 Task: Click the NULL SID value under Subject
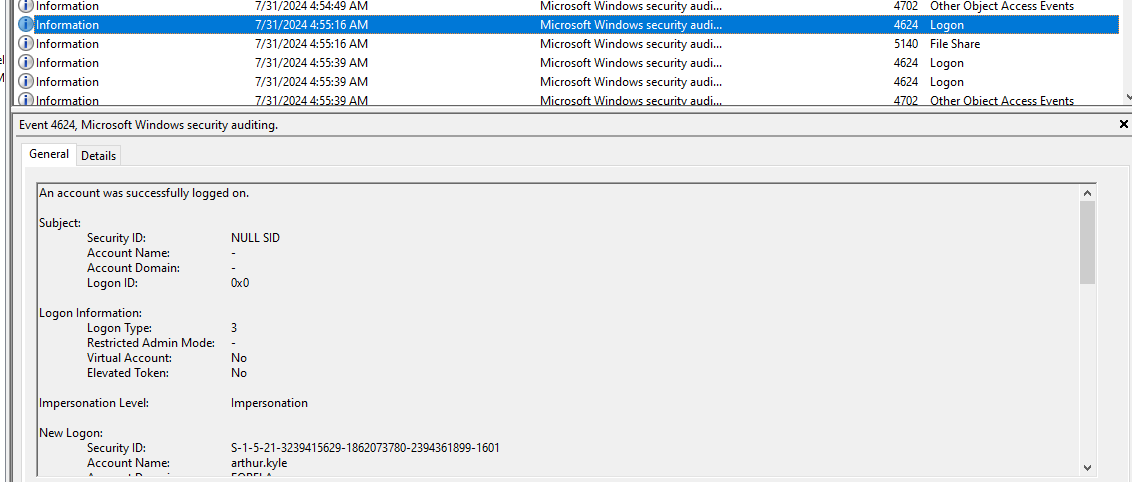pos(255,238)
